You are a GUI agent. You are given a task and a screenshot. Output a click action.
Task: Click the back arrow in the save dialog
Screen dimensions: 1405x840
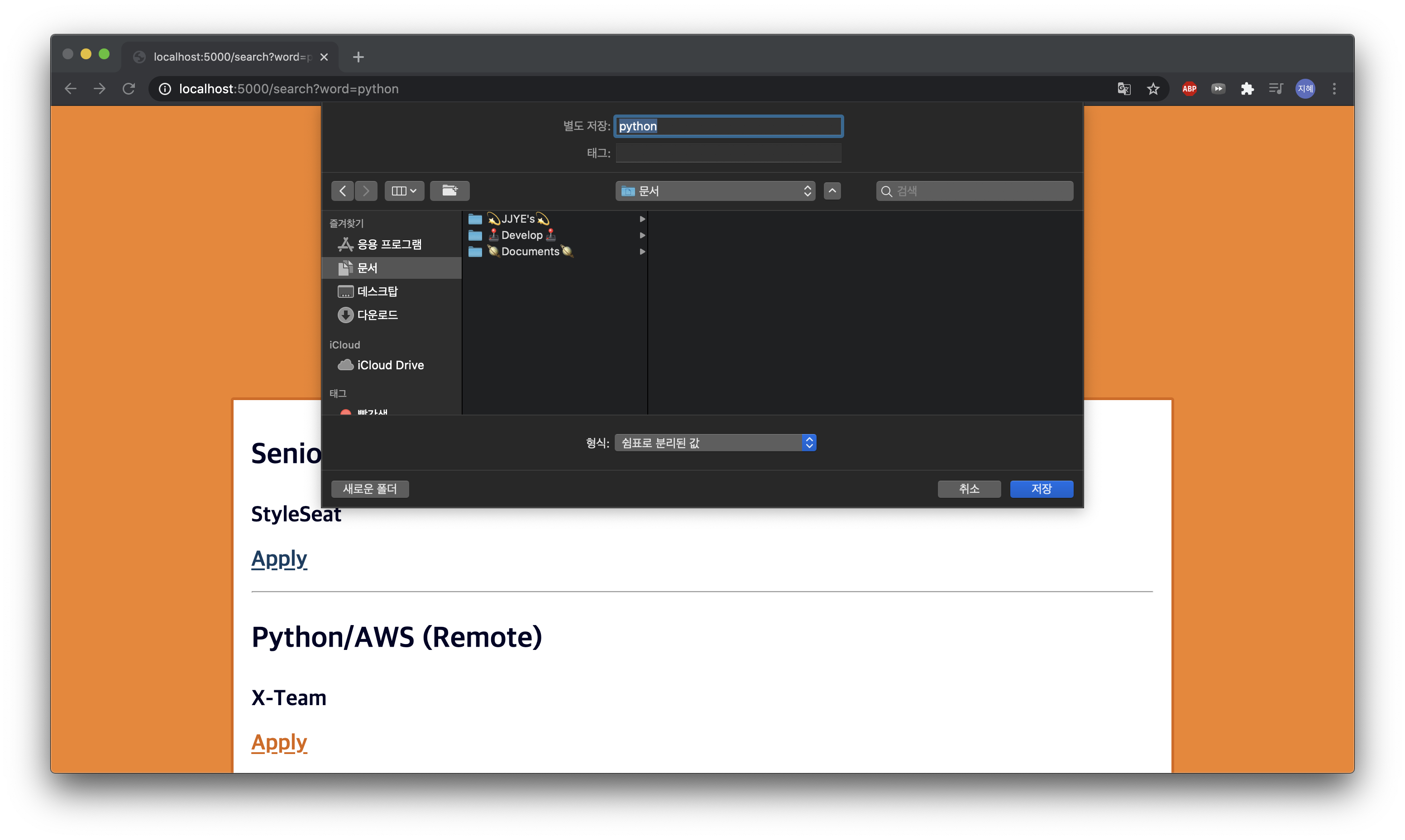tap(343, 191)
